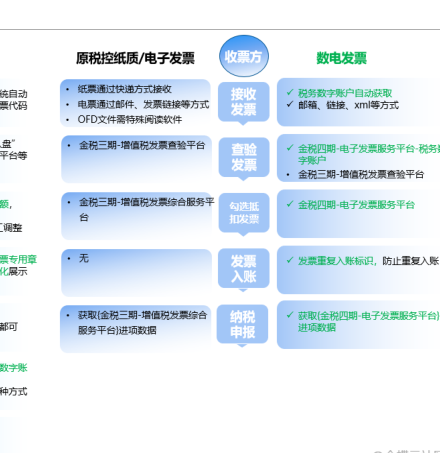Click the checkmark beside 发票重复入账标识
The height and width of the screenshot is (453, 440).
290,260
